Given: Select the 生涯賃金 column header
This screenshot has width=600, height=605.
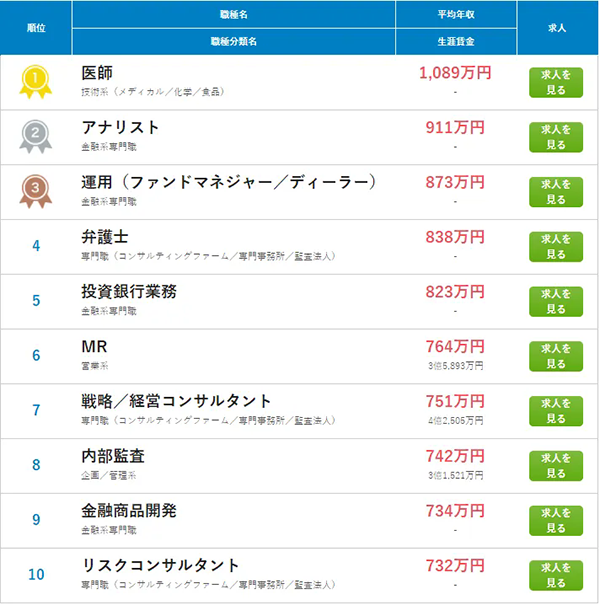Looking at the screenshot, I should click(x=456, y=42).
